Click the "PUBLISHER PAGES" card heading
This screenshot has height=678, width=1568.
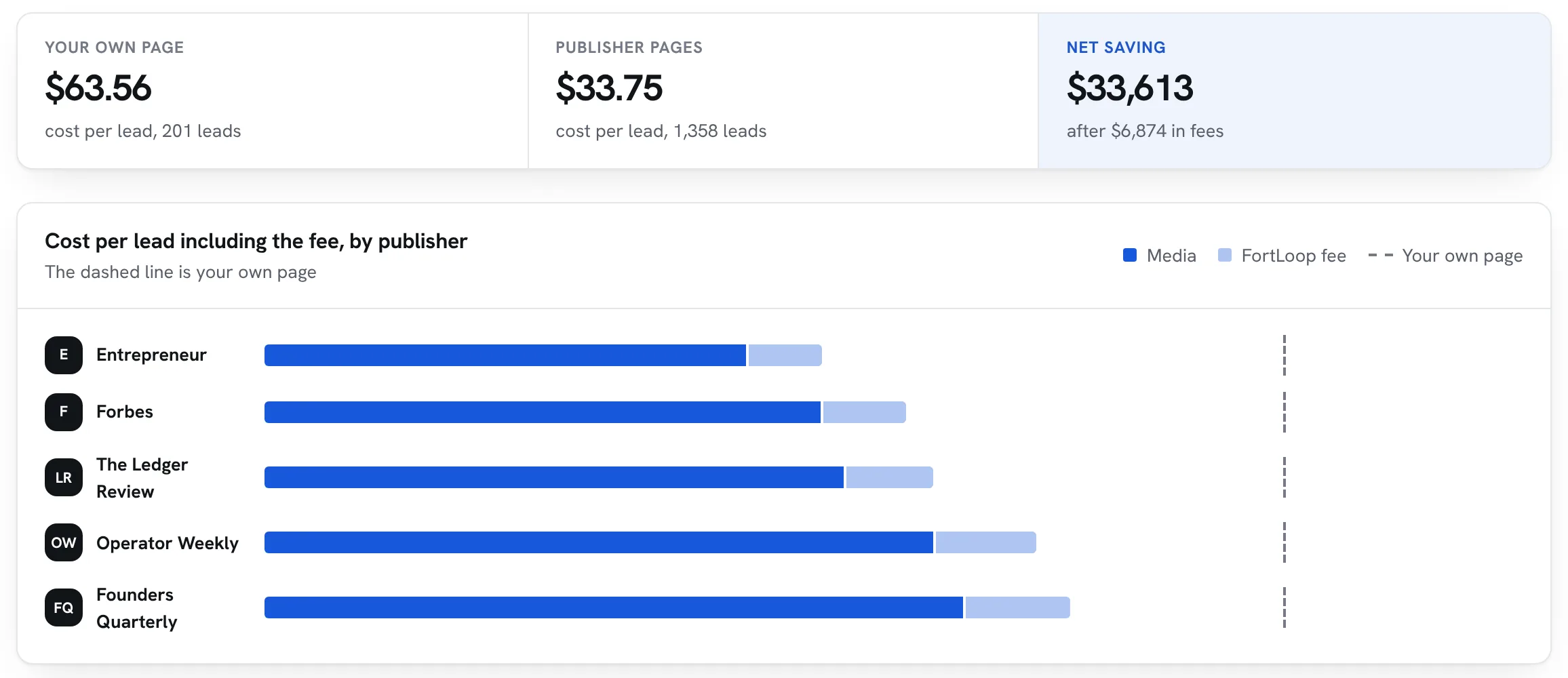click(629, 47)
